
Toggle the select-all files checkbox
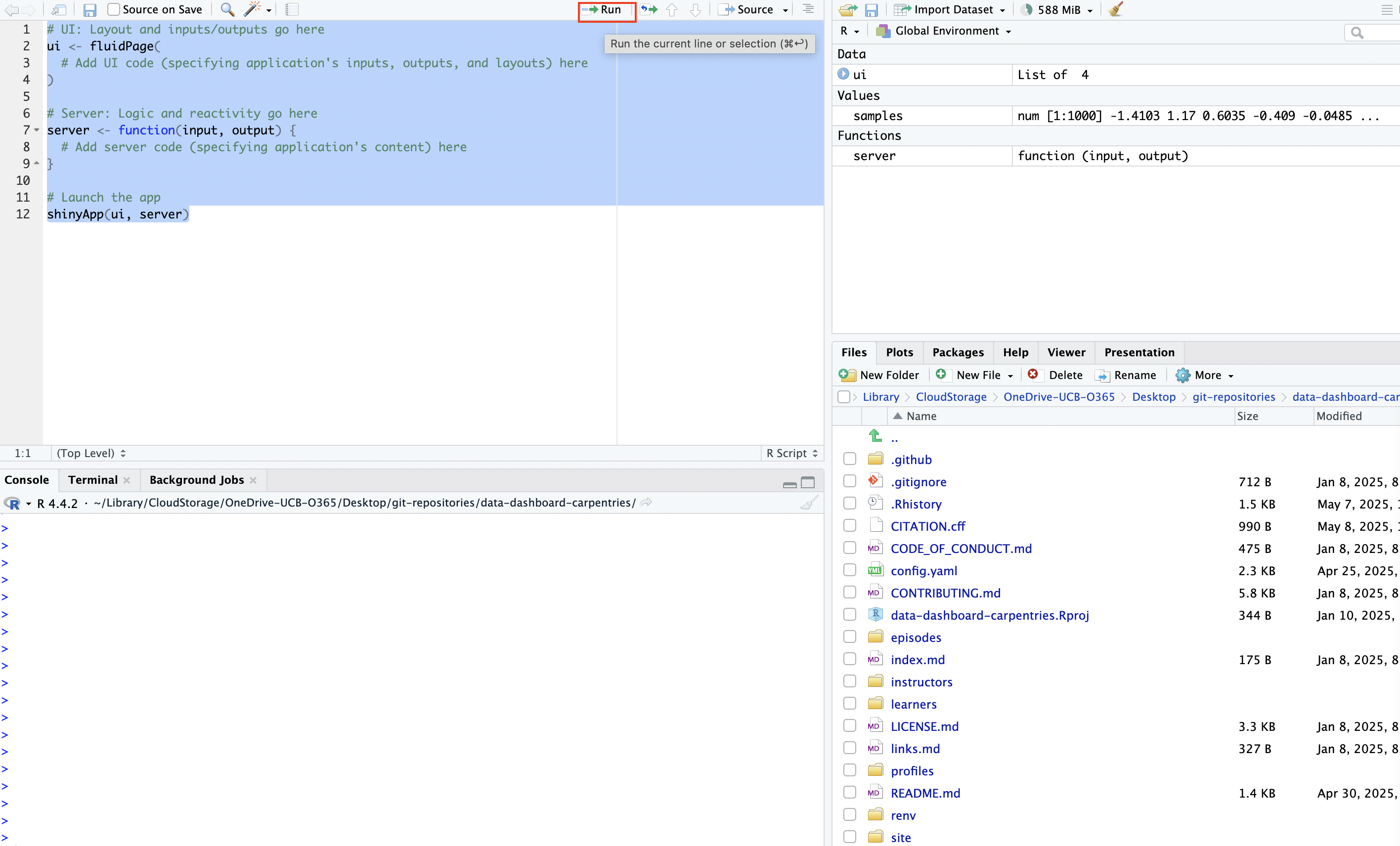pos(844,397)
